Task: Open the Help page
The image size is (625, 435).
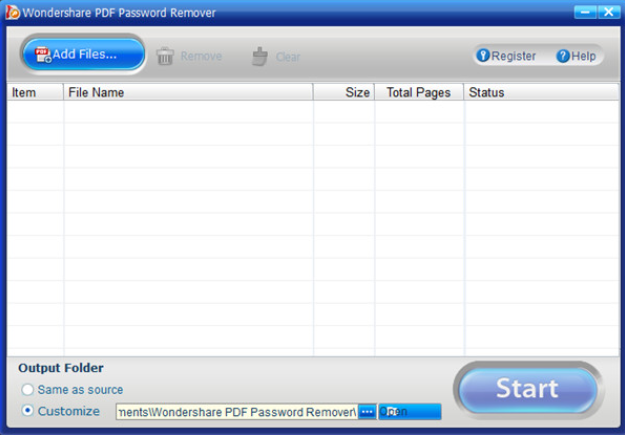Action: (x=576, y=56)
